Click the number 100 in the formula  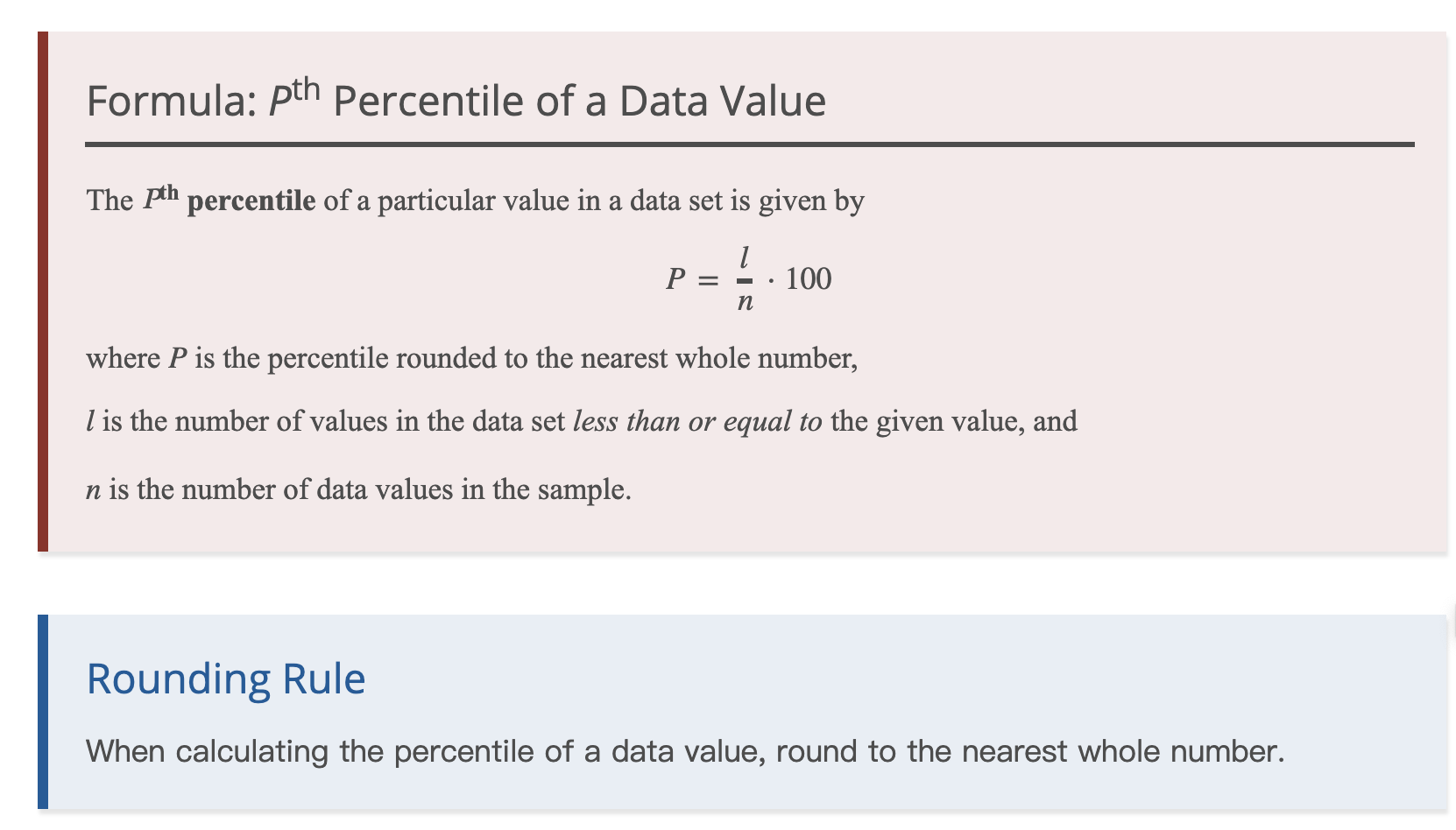[x=808, y=279]
